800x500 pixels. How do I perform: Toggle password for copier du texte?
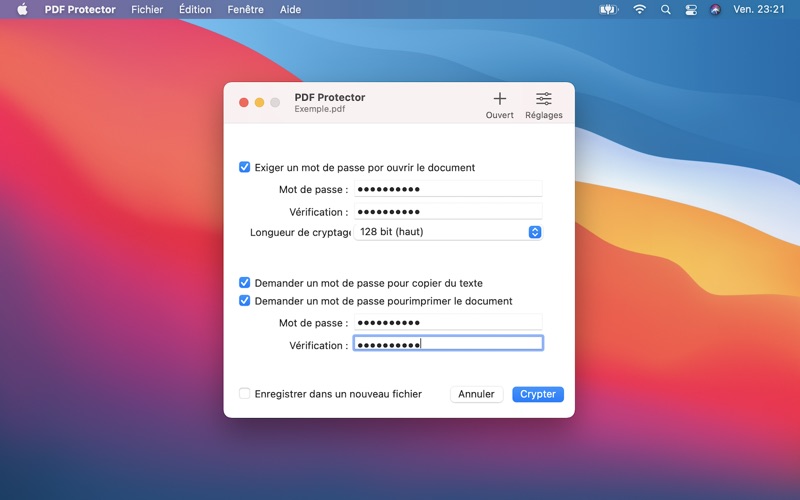point(244,283)
